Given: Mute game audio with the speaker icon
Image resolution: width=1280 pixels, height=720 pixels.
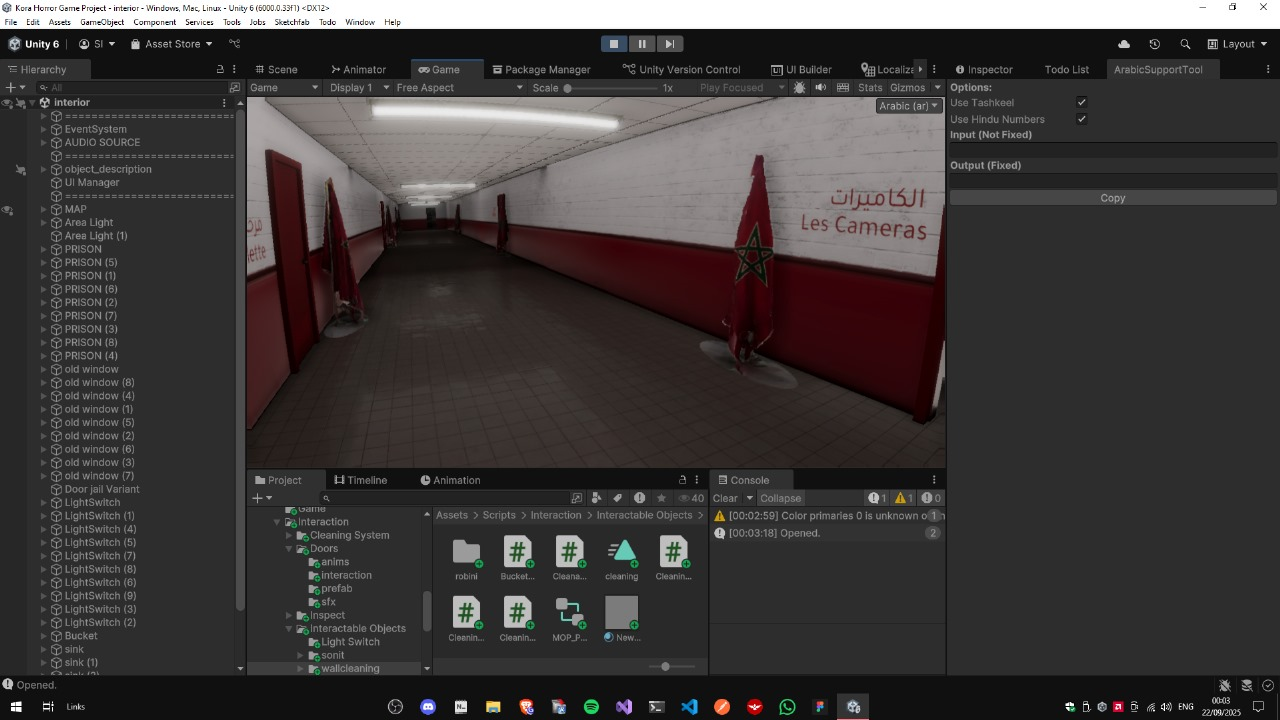Looking at the screenshot, I should click(821, 88).
